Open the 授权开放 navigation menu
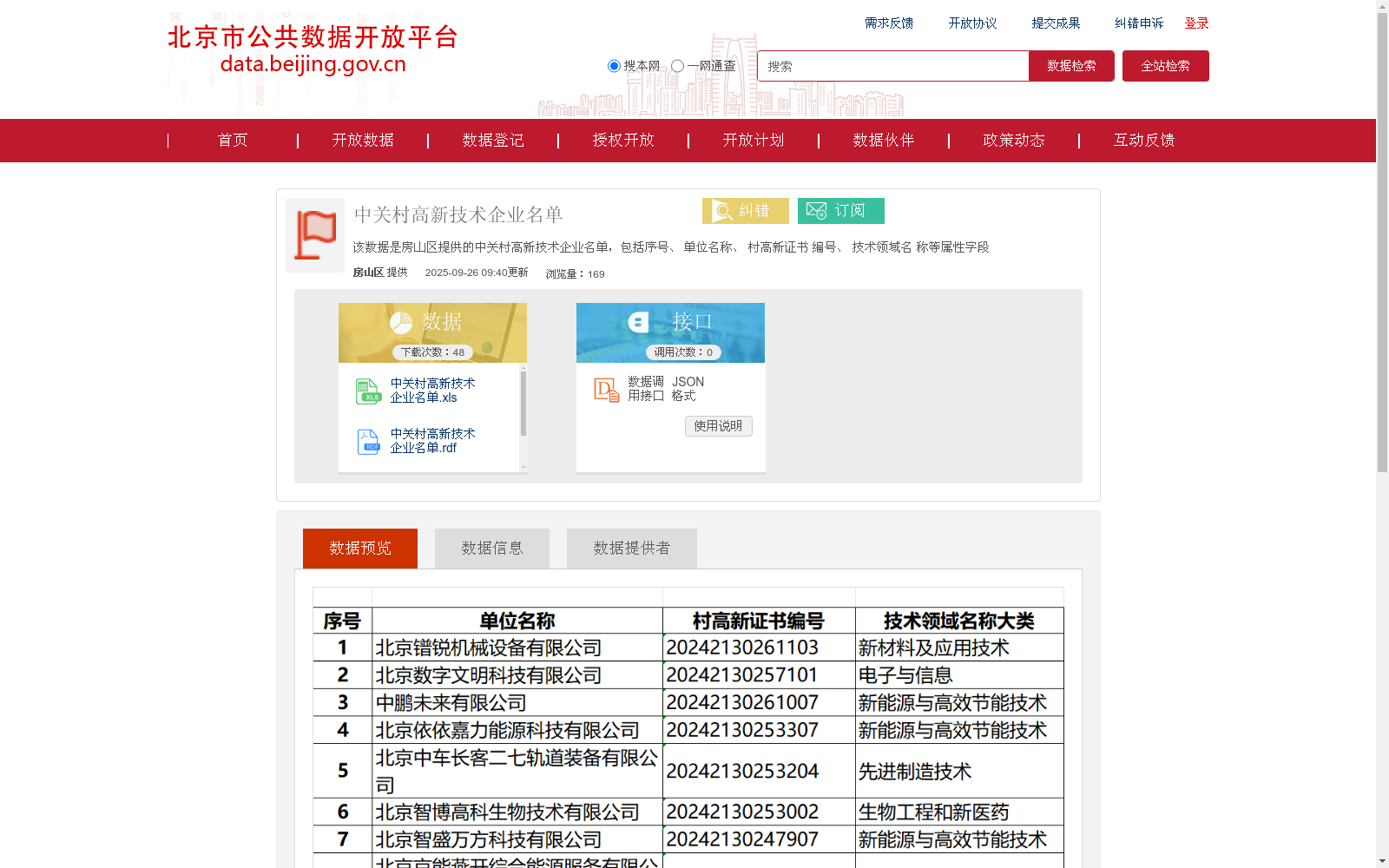Screen dimensions: 1389x868 pos(623,141)
